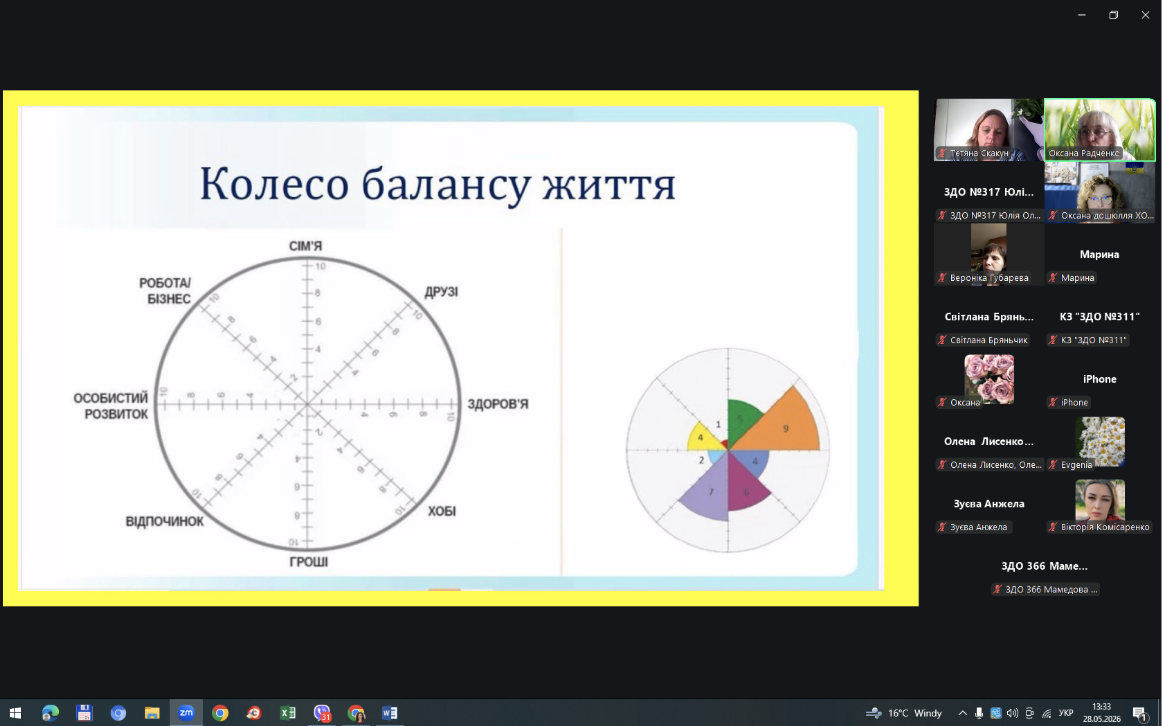
Task: Click the purple segment labeled 7
Action: click(708, 489)
